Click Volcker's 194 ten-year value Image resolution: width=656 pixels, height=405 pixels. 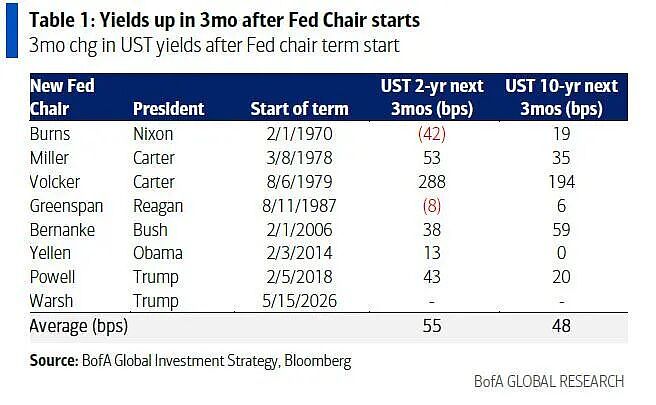point(561,182)
